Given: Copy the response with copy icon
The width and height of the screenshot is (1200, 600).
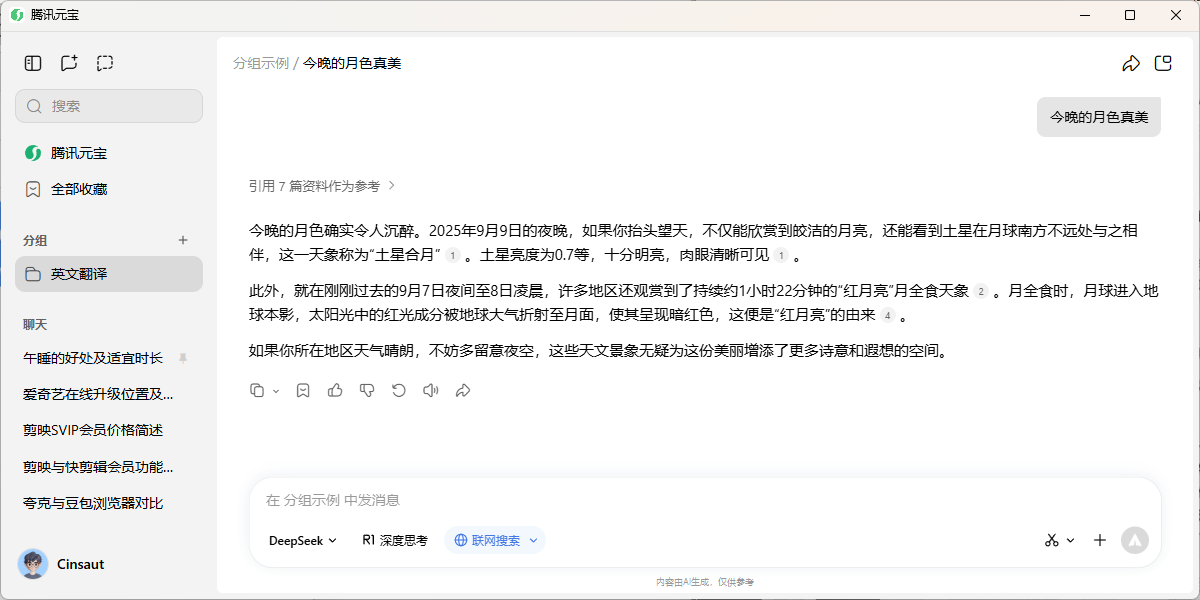Looking at the screenshot, I should click(x=257, y=390).
